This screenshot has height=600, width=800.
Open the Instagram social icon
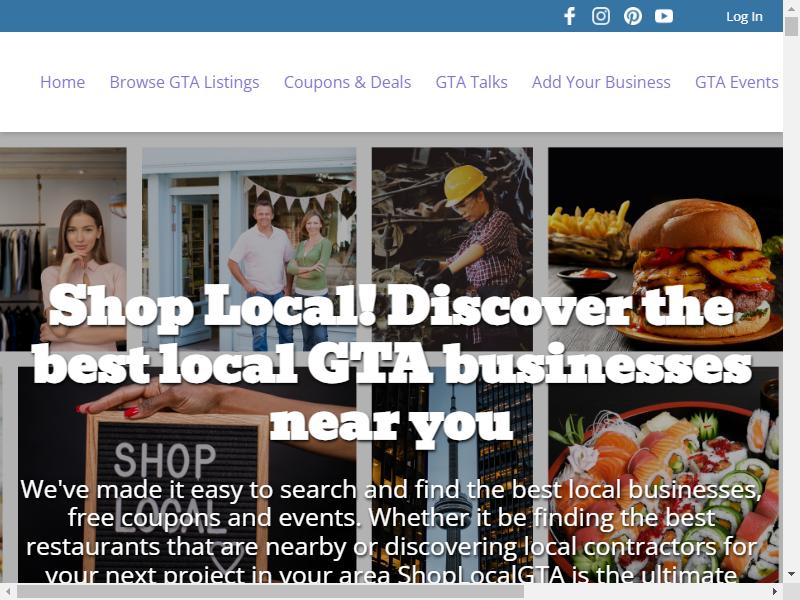[x=601, y=16]
